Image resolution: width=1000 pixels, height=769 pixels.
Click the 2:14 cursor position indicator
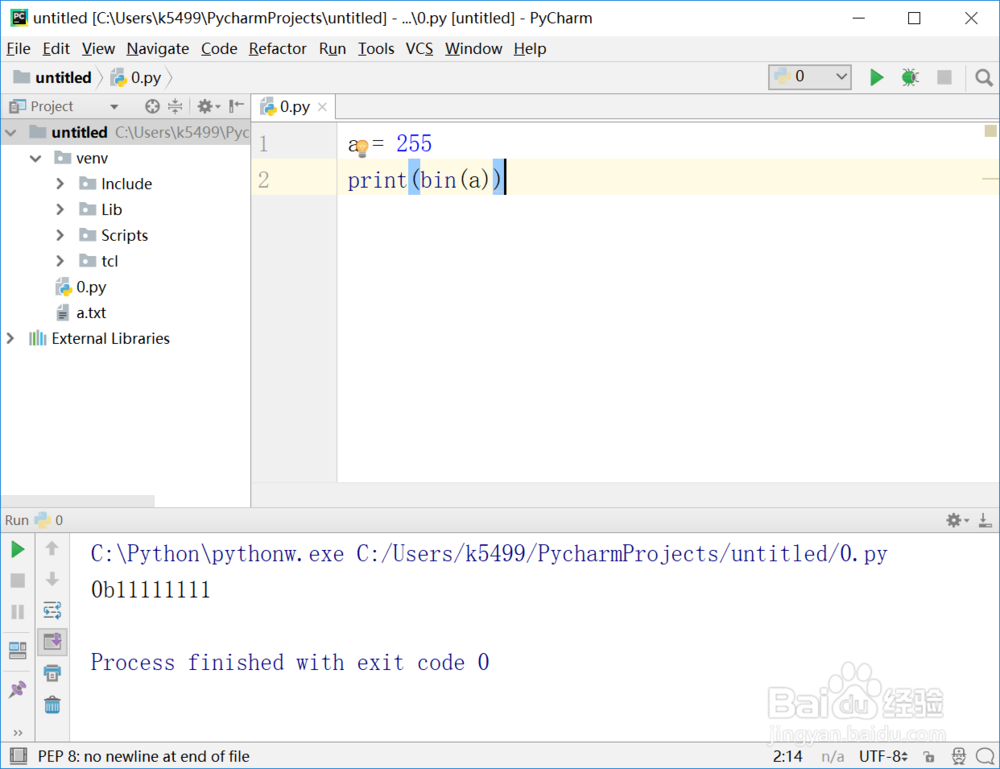(787, 757)
